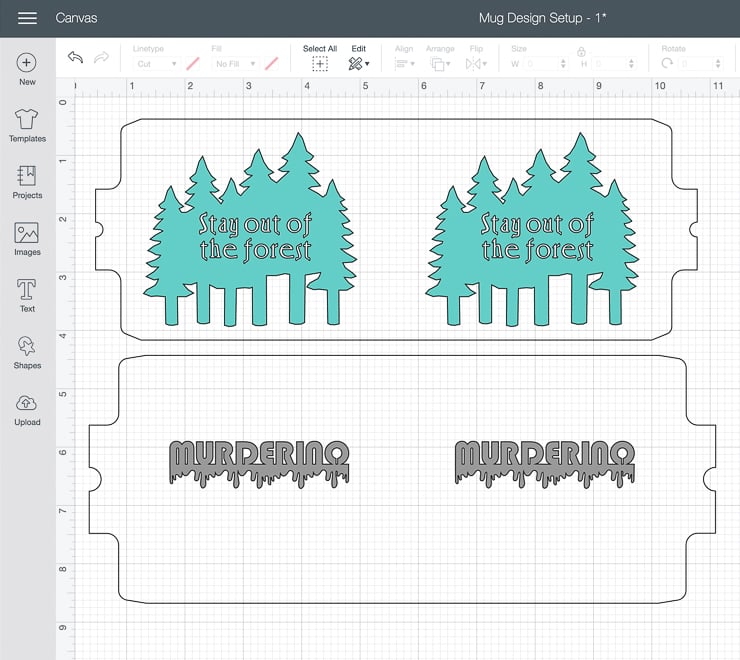Open the Upload panel
Viewport: 740px width, 660px height.
(x=27, y=409)
